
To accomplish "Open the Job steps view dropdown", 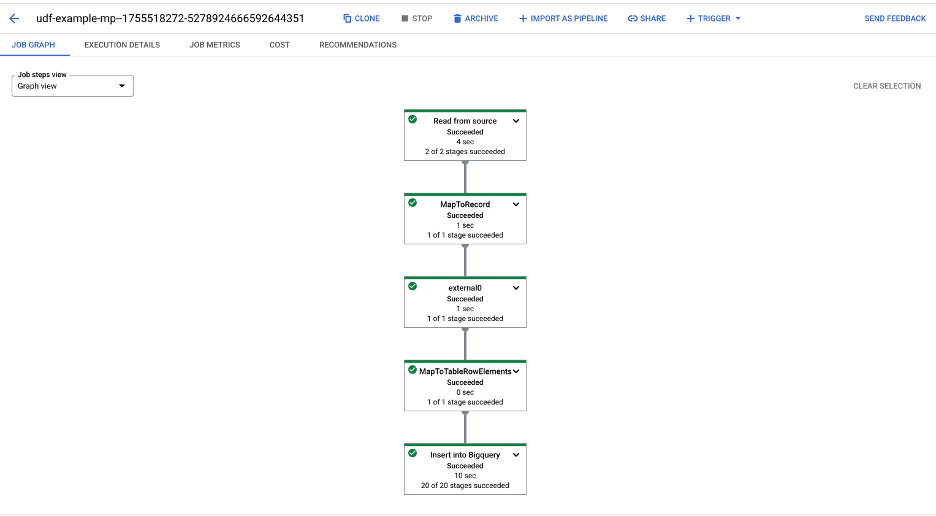I will 72,86.
